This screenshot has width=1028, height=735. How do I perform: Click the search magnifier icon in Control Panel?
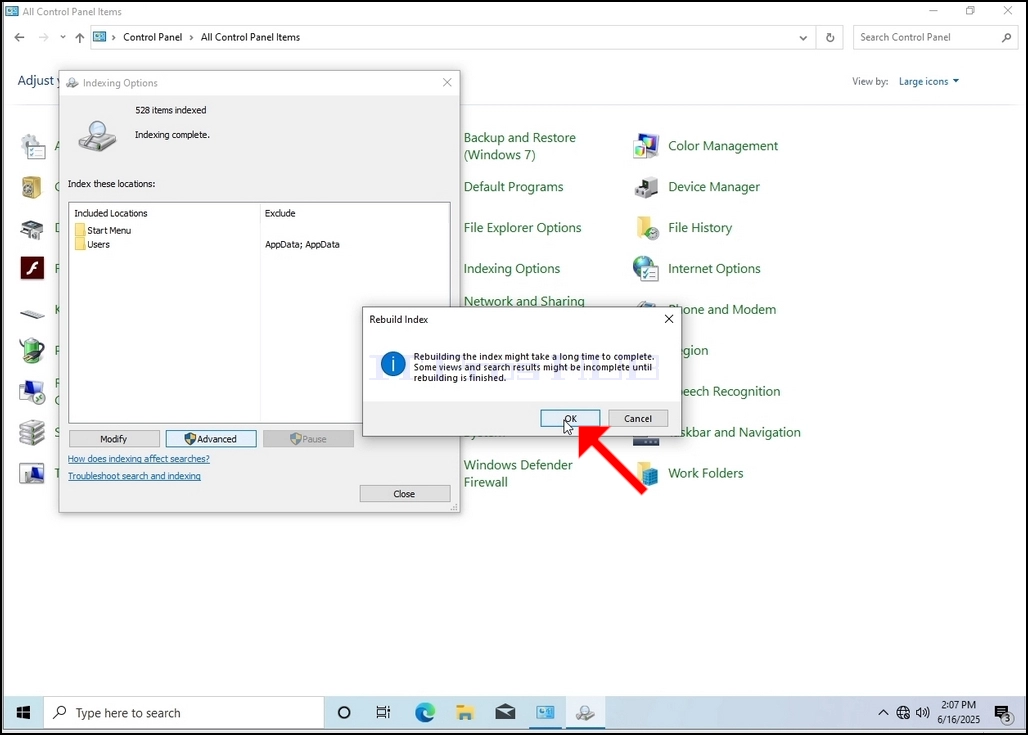1006,37
